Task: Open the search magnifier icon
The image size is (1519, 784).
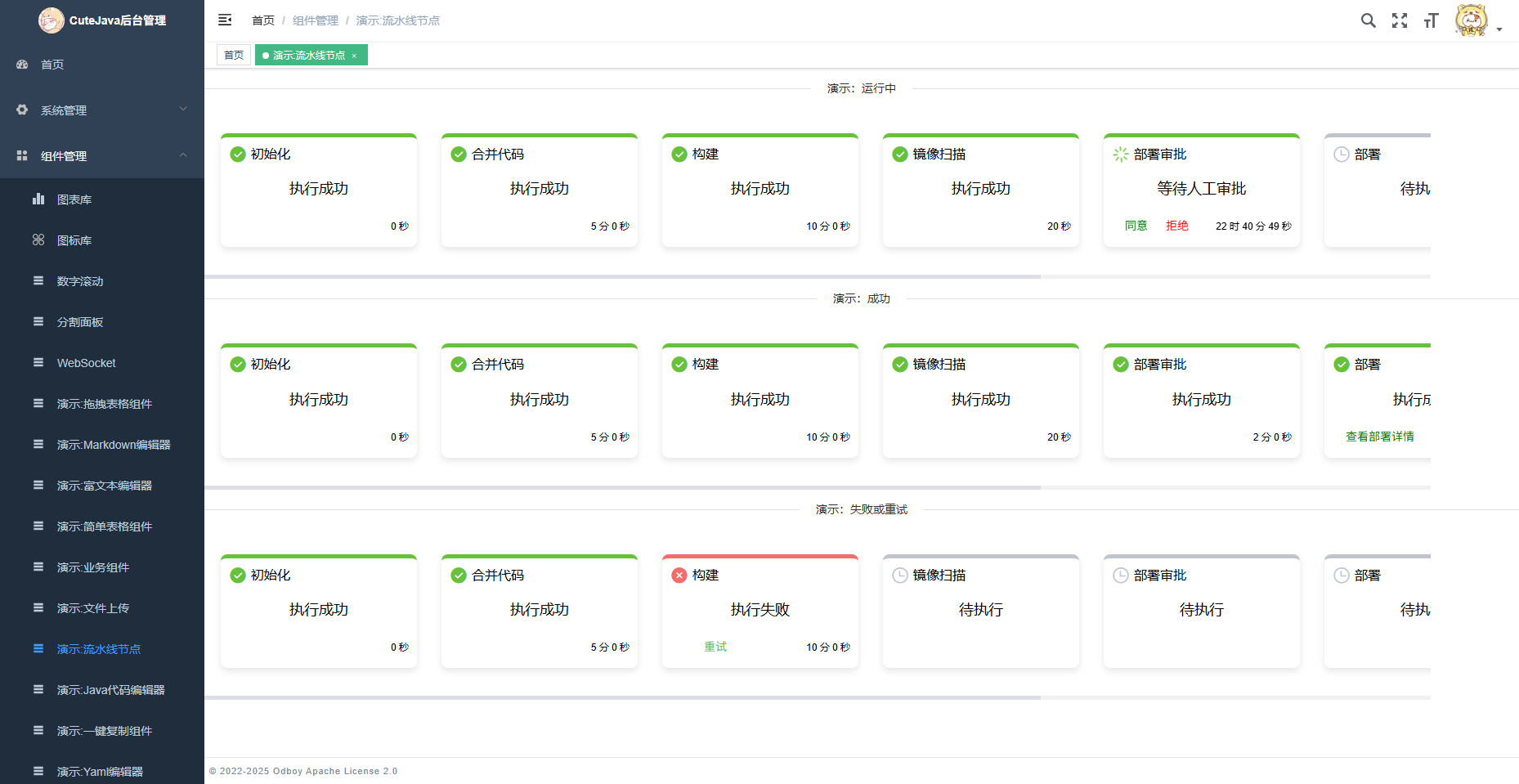Action: pyautogui.click(x=1368, y=20)
